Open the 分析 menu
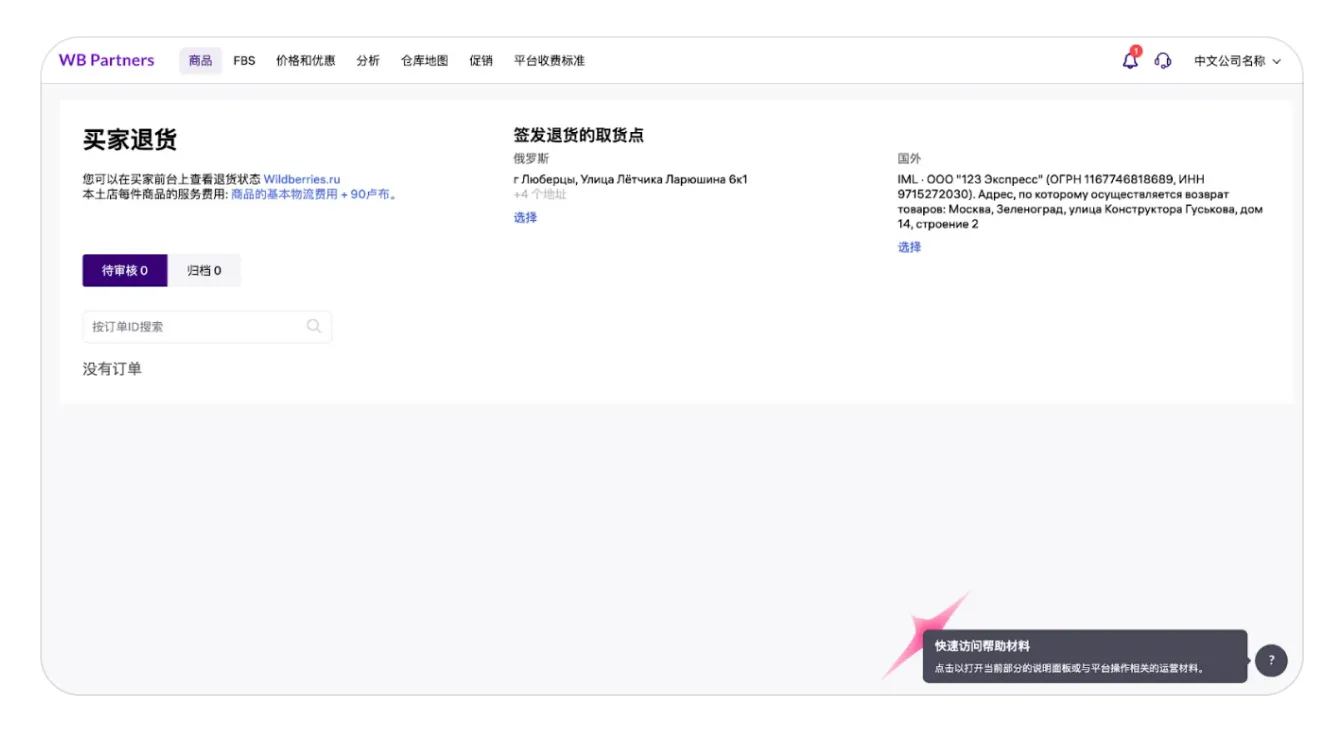This screenshot has height=732, width=1344. coord(368,61)
